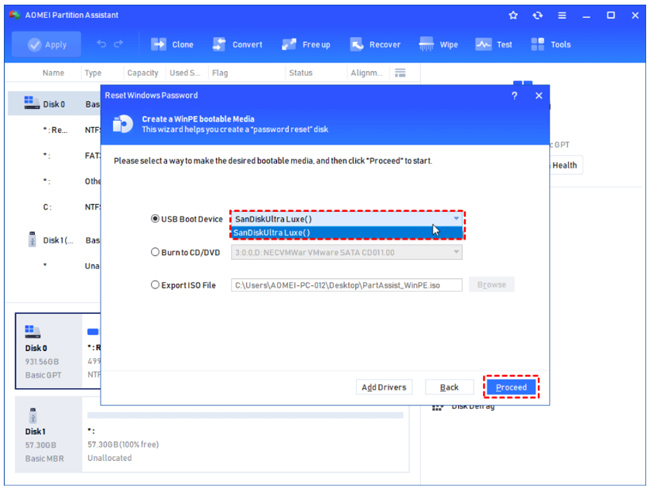Click Disk 1 unallocated 57.30GB partition bar
The height and width of the screenshot is (491, 650).
point(245,415)
